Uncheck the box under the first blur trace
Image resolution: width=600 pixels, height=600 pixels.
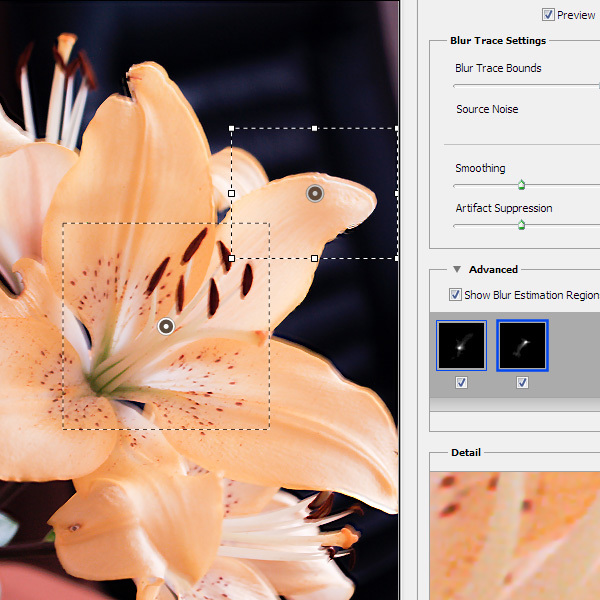tap(461, 382)
